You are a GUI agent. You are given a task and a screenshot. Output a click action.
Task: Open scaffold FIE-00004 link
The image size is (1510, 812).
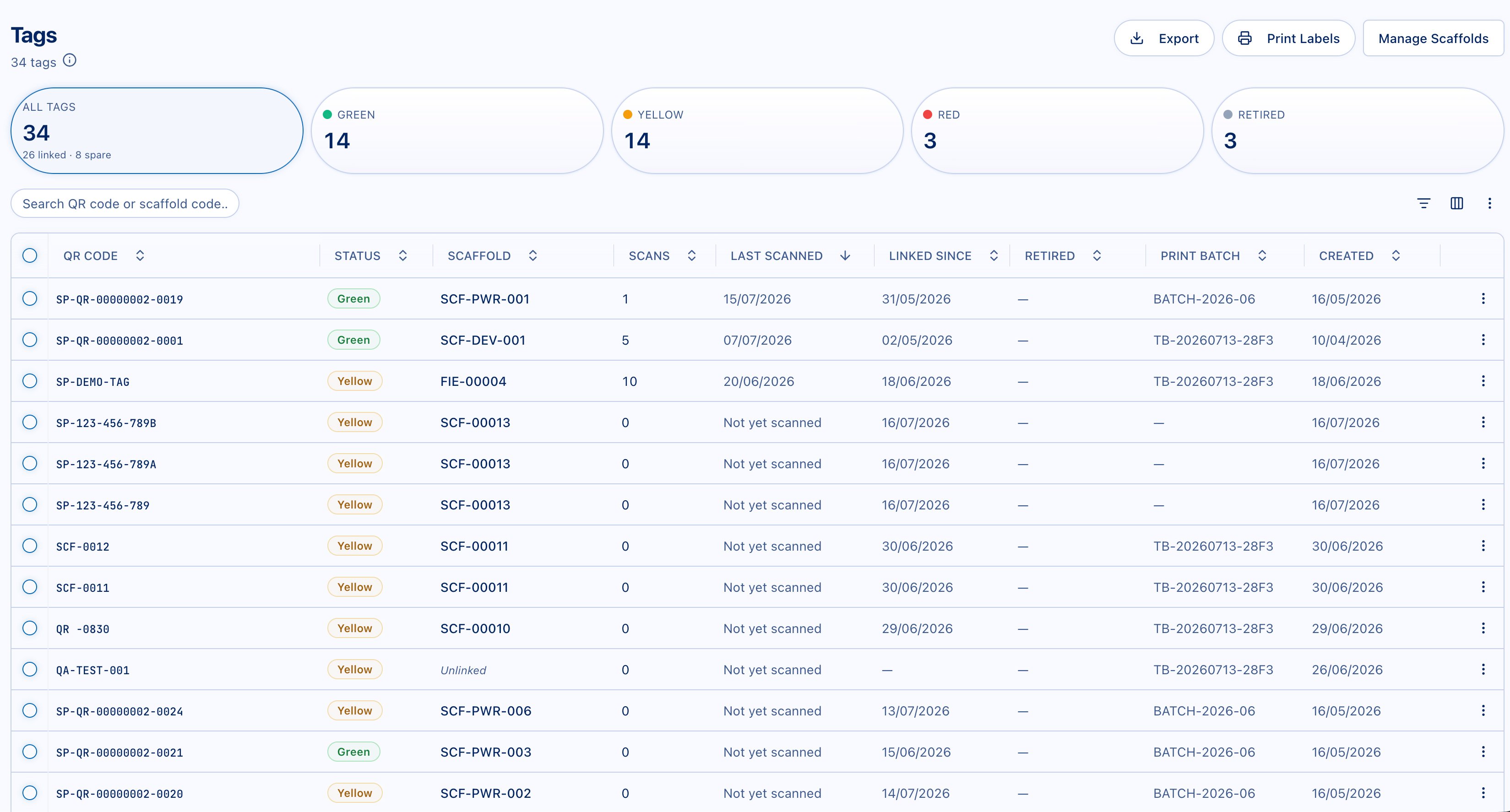click(x=473, y=381)
